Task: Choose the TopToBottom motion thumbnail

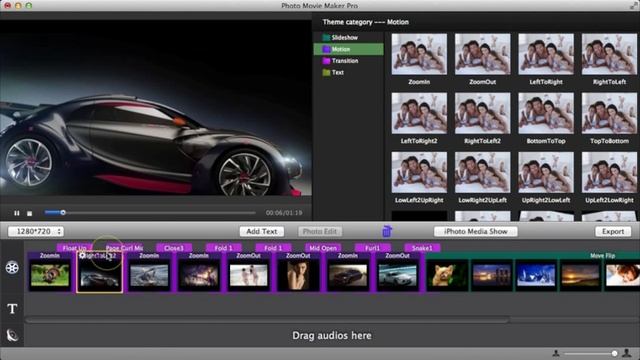Action: coord(609,113)
